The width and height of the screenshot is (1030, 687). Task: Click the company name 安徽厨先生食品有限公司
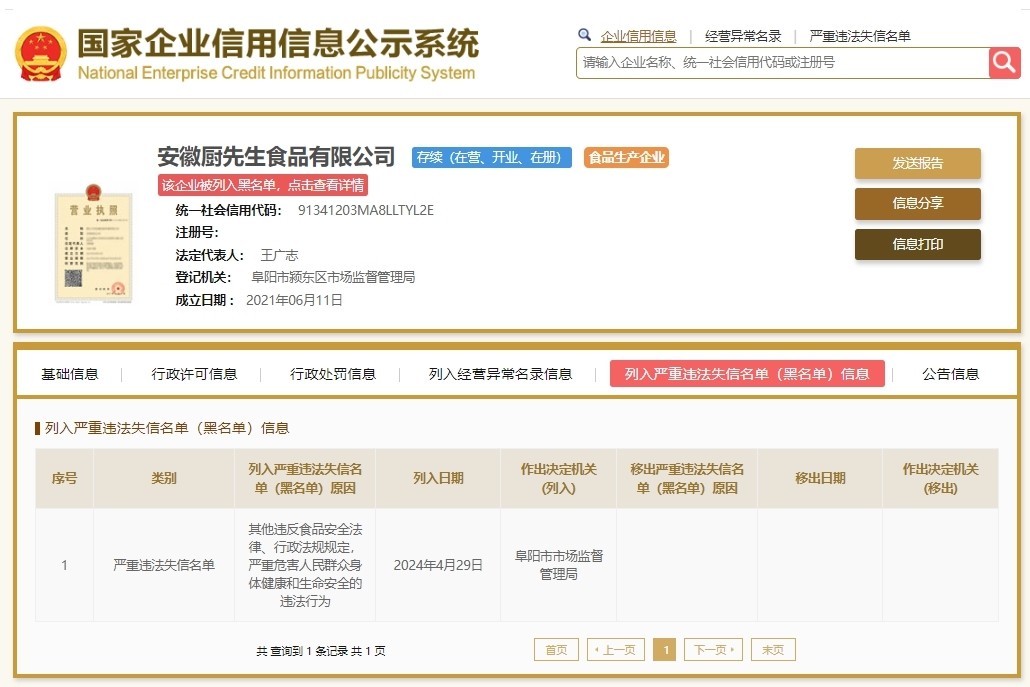pyautogui.click(x=276, y=156)
